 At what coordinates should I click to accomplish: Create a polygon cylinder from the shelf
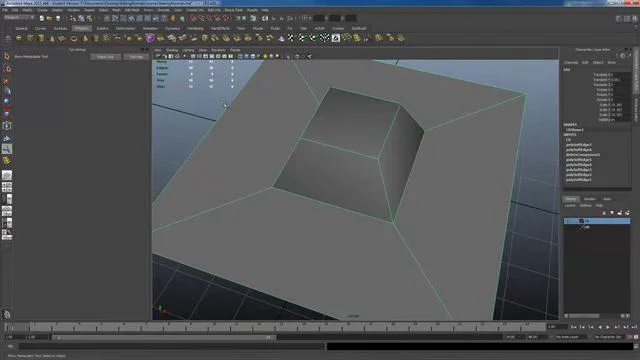(41, 38)
